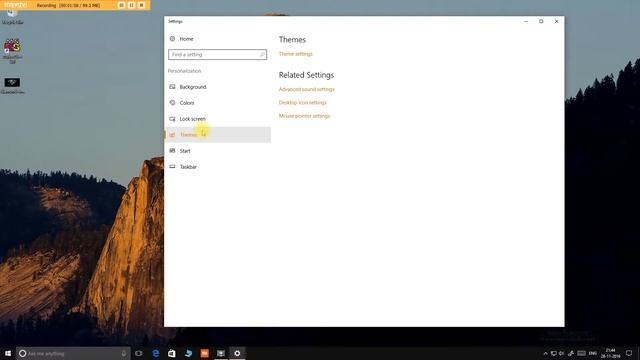The image size is (640, 360).
Task: Open the colorful desktop shortcut with S logo
Action: coord(12,51)
